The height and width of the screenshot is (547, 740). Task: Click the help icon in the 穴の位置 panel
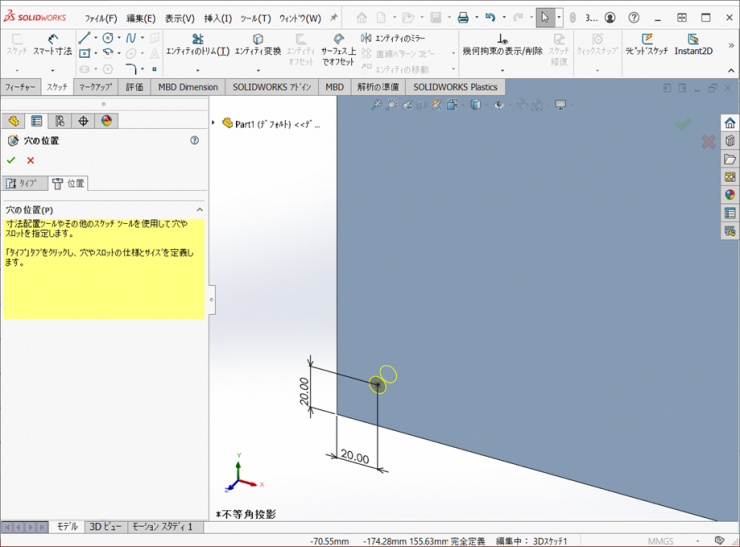194,141
